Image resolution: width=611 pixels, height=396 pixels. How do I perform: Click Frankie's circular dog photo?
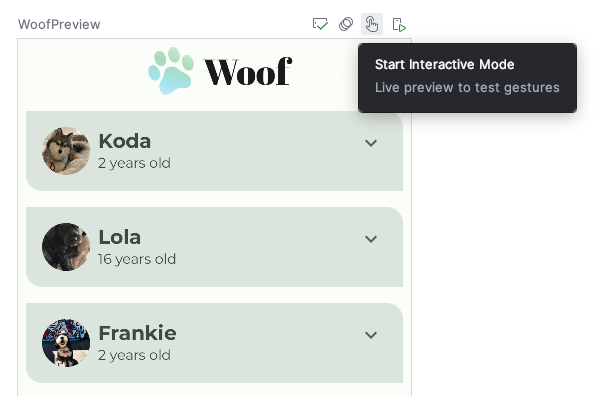tap(66, 343)
